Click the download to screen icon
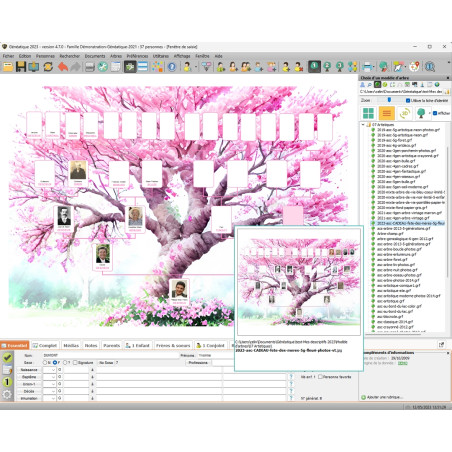 tap(34, 67)
